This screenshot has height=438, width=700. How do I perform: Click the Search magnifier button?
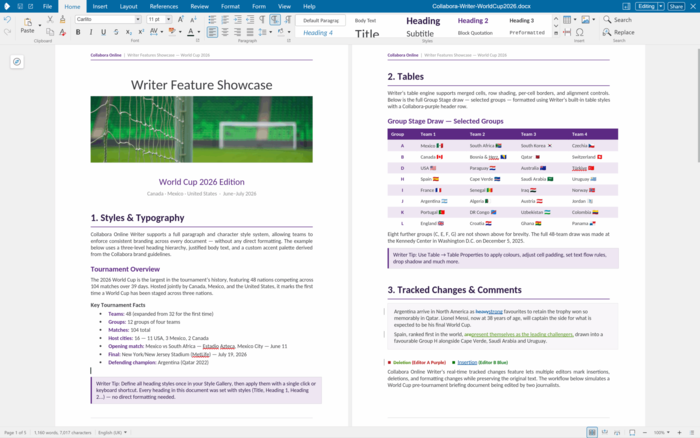click(x=618, y=20)
